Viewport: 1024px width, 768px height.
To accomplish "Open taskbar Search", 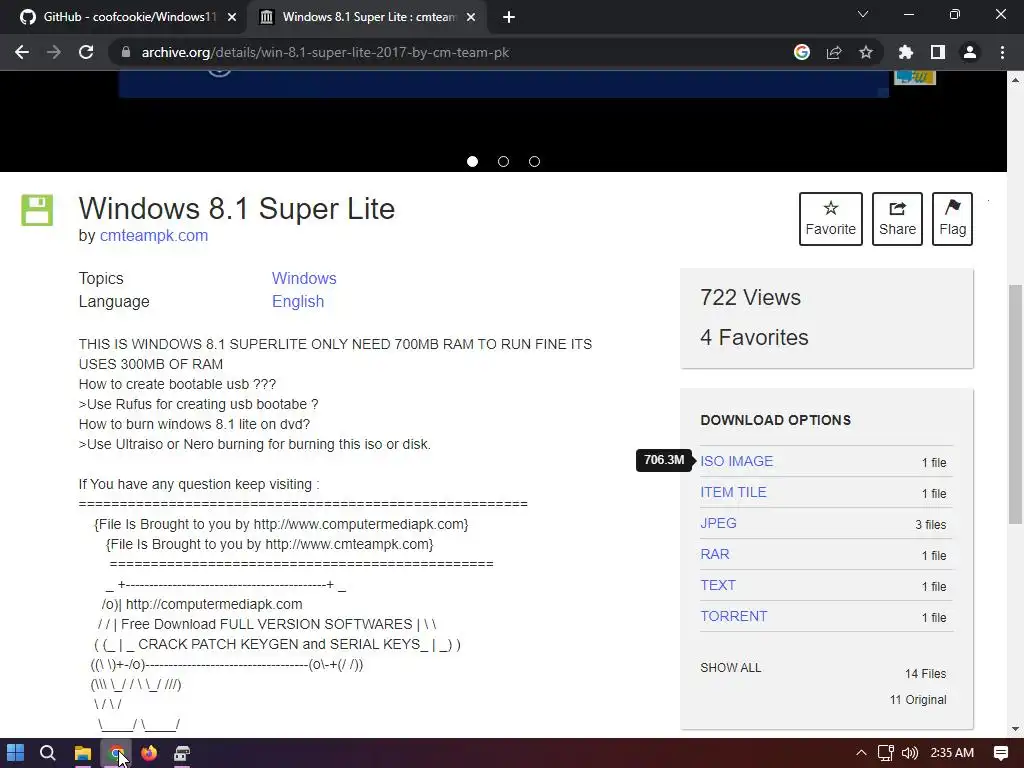I will 48,753.
